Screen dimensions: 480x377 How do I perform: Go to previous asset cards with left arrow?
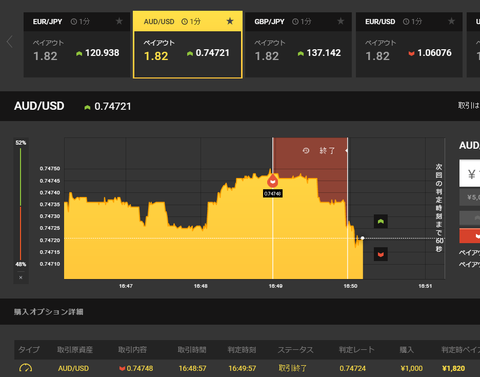click(10, 42)
